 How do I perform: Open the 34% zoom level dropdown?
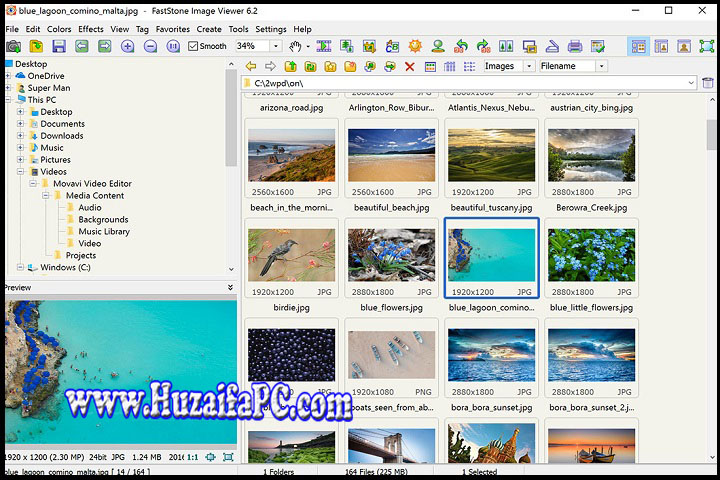(276, 46)
